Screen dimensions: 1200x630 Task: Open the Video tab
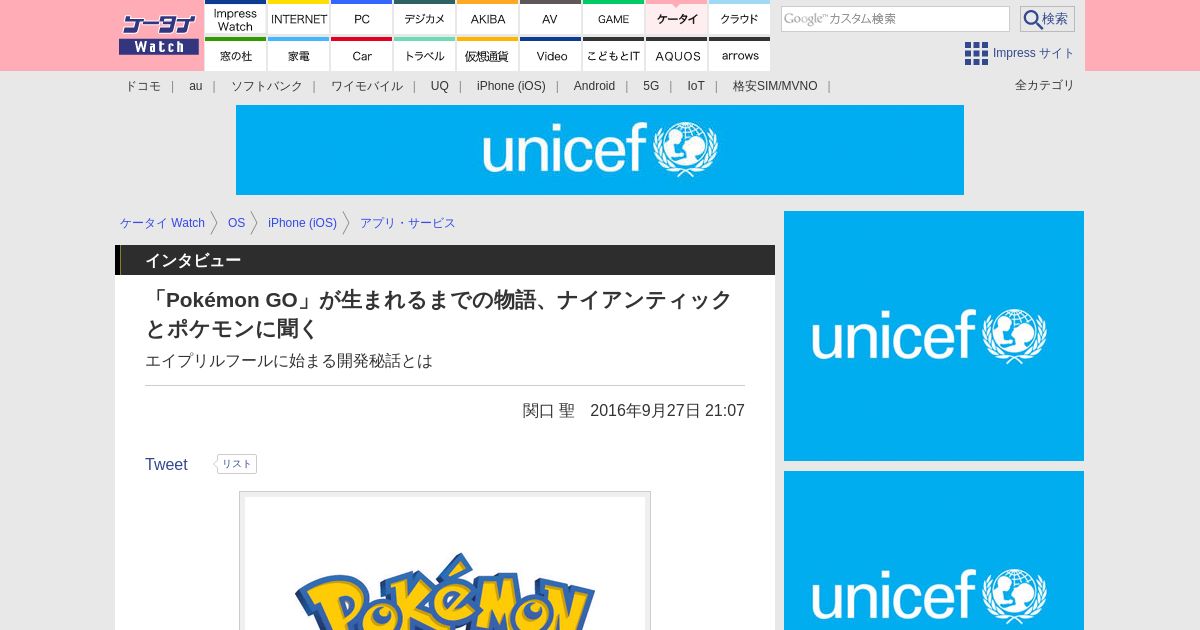pyautogui.click(x=551, y=55)
